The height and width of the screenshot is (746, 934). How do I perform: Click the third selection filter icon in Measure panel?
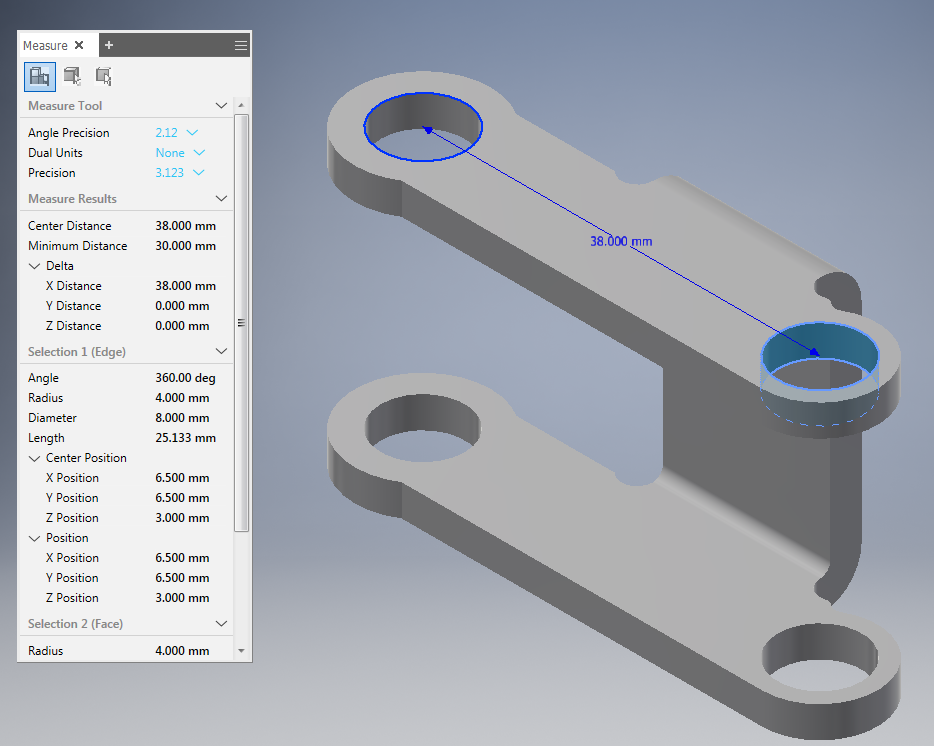tap(103, 76)
